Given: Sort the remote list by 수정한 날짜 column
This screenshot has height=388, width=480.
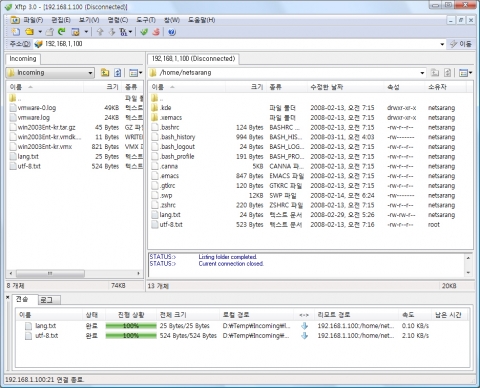Looking at the screenshot, I should [345, 87].
